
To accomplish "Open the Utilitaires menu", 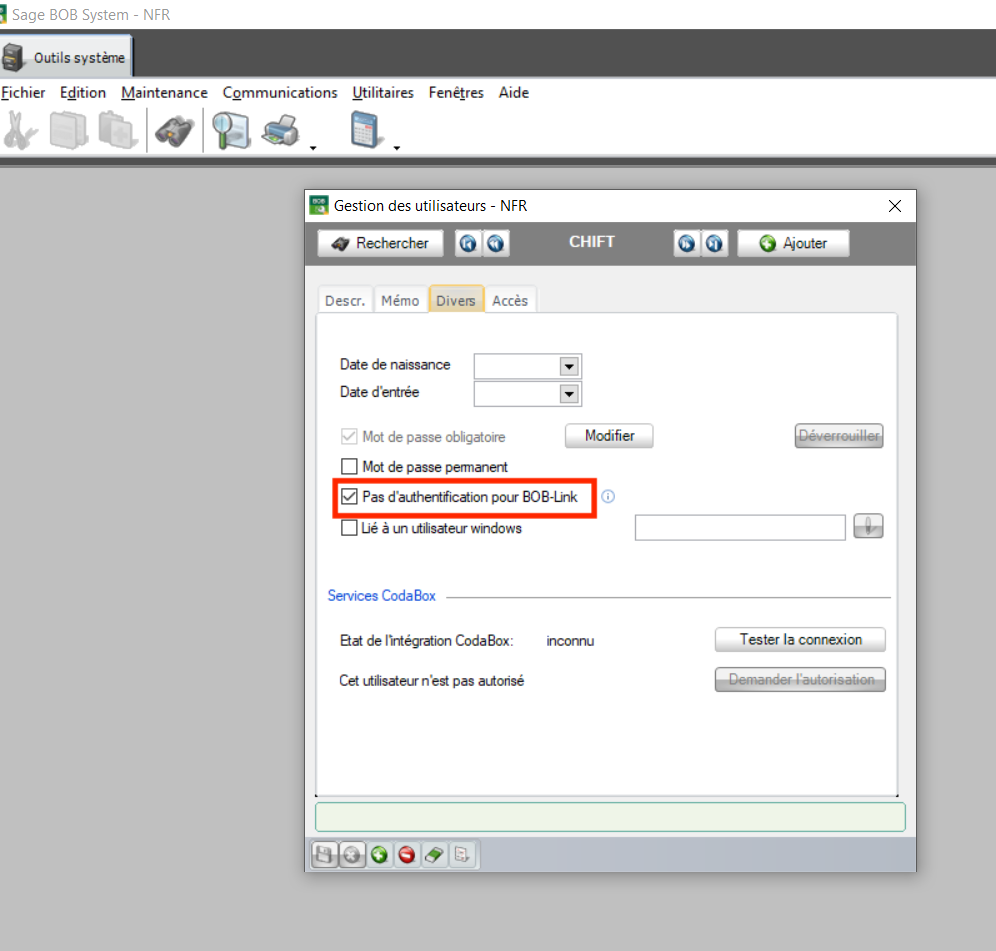I will coord(382,93).
